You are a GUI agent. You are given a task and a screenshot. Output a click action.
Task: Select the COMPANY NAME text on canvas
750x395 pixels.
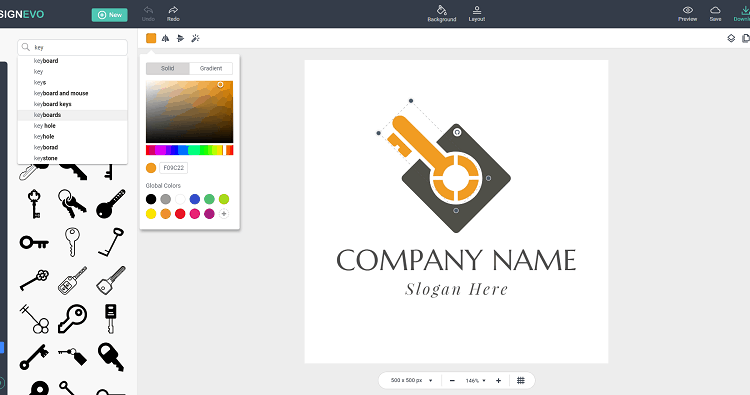click(x=456, y=260)
